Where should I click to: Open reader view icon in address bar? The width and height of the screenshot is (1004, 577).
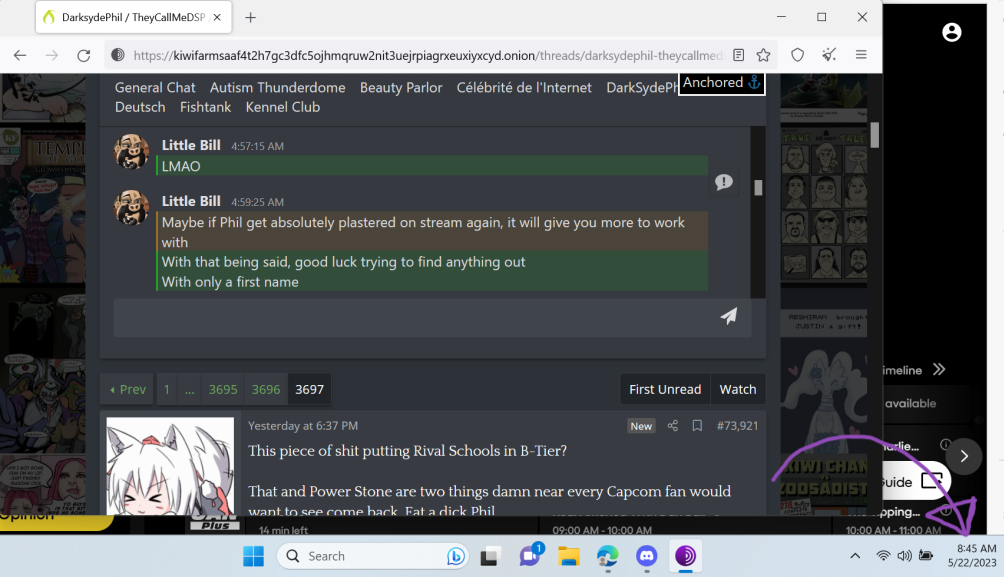pyautogui.click(x=738, y=55)
